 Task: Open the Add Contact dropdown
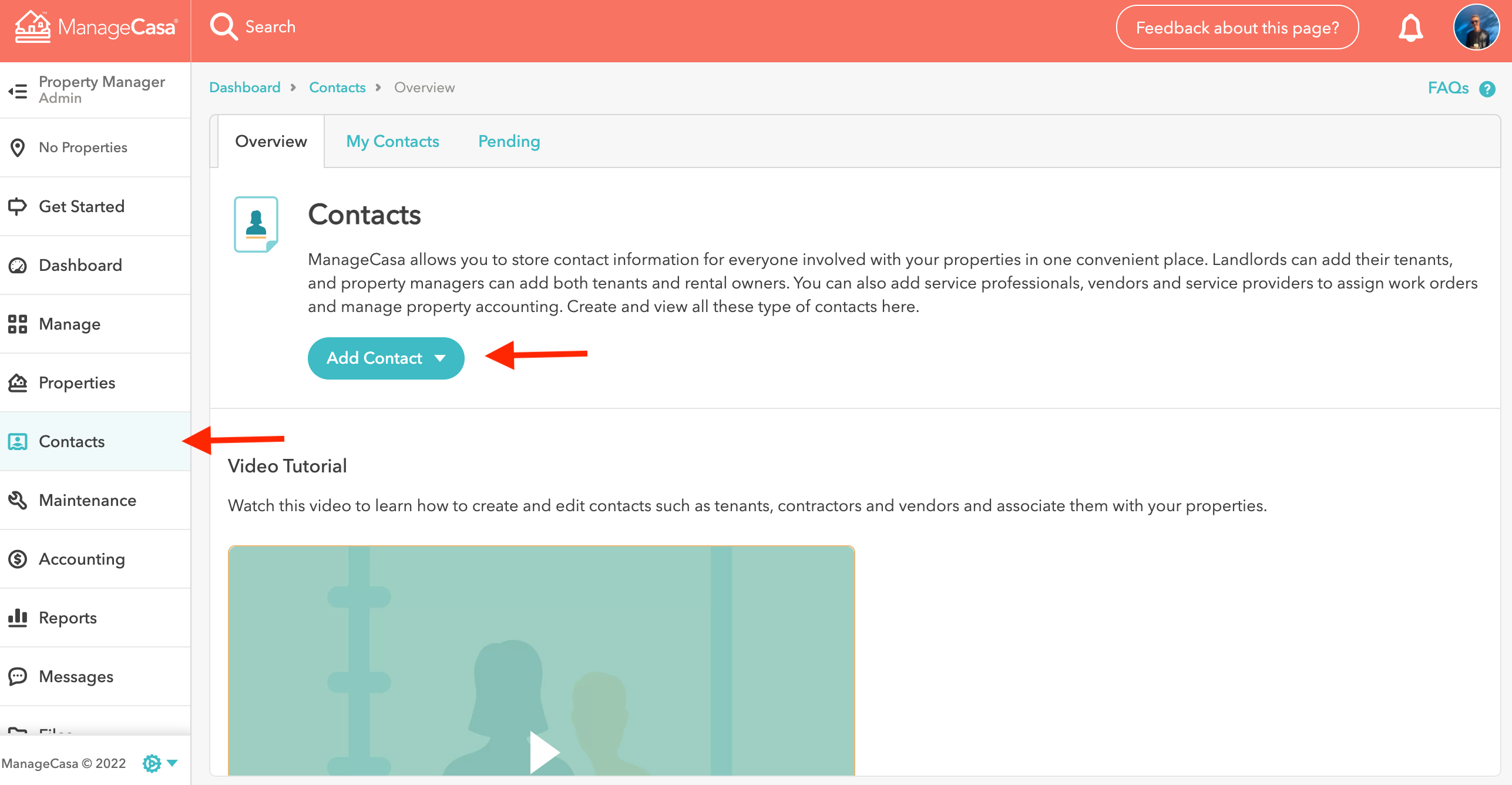386,358
